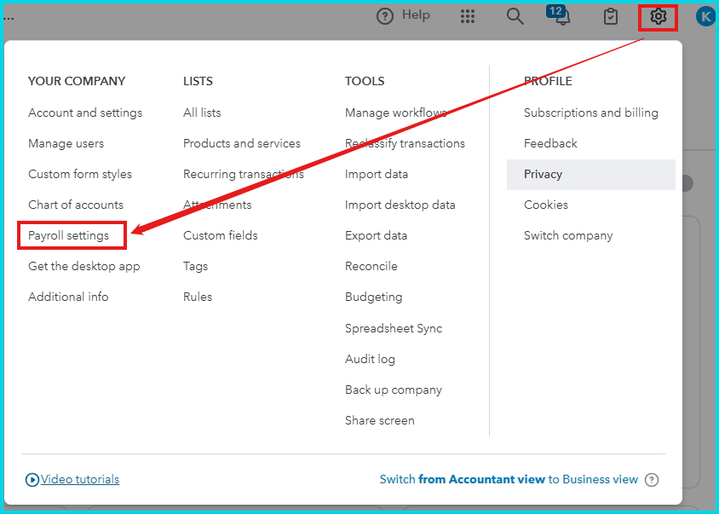Choose Import data
Viewport: 719px width, 514px height.
[x=376, y=174]
